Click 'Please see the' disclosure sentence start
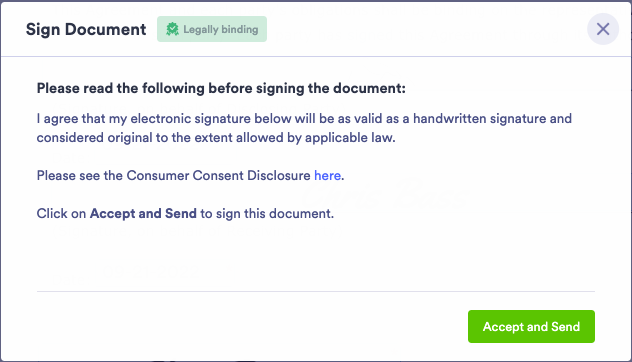The height and width of the screenshot is (362, 632). click(x=79, y=175)
